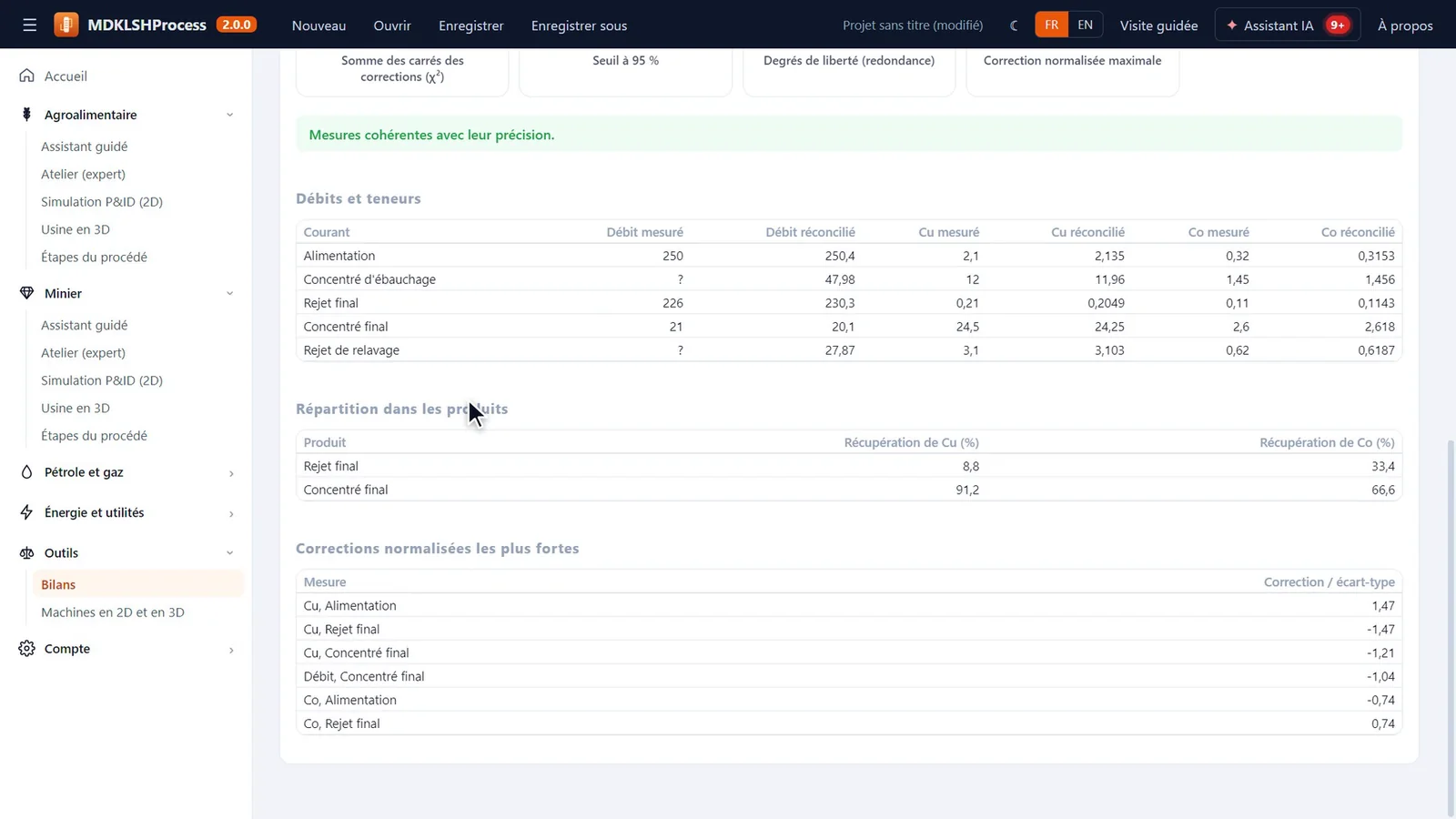Toggle dark mode moon icon
The width and height of the screenshot is (1456, 819).
[1014, 25]
